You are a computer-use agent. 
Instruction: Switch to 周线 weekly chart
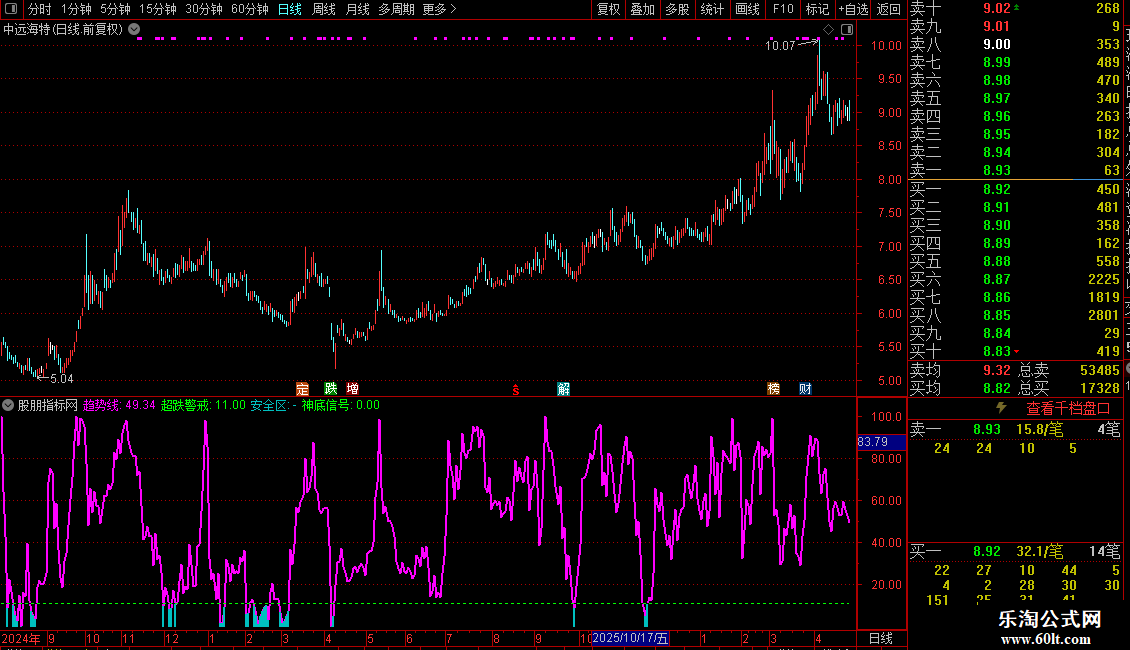pyautogui.click(x=324, y=9)
